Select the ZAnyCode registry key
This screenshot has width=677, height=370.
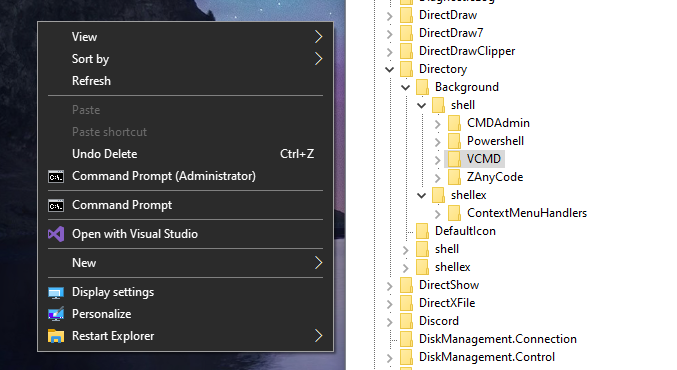(495, 177)
